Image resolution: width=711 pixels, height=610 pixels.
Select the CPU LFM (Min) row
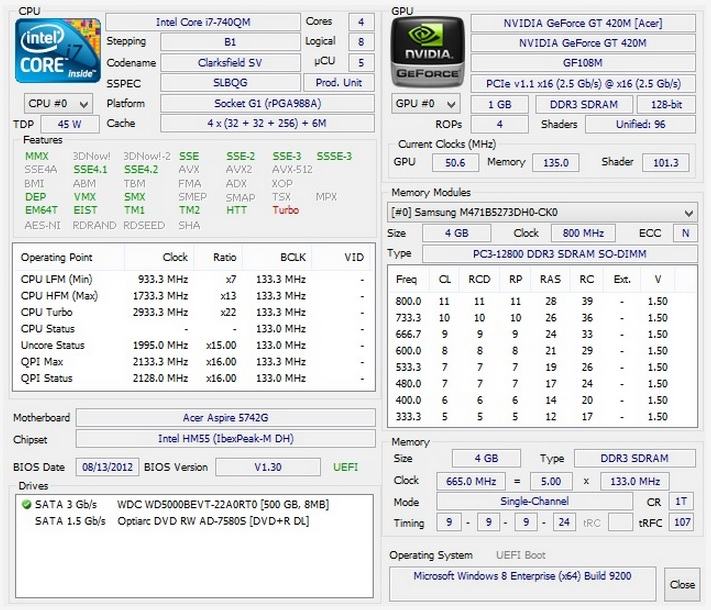[194, 279]
